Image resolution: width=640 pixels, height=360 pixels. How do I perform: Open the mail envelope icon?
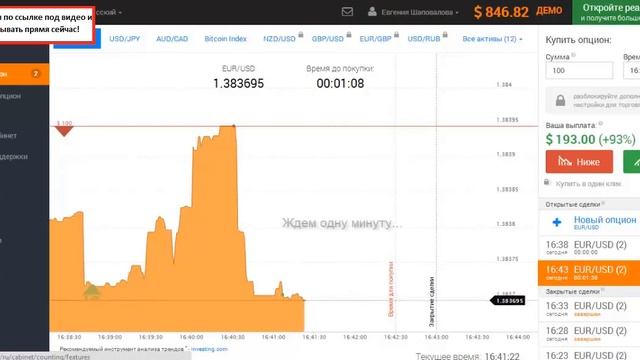click(347, 12)
